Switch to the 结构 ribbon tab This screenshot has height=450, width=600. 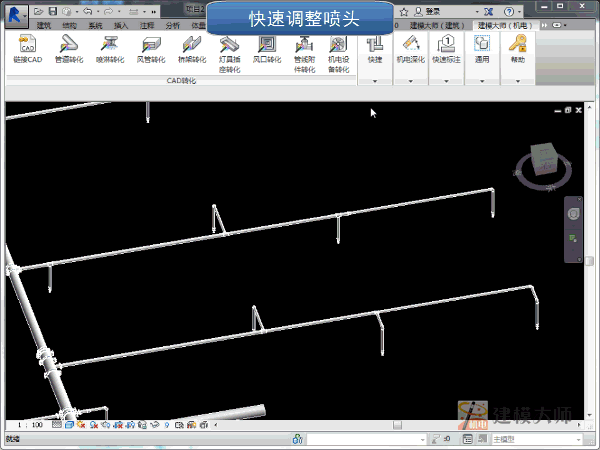pyautogui.click(x=69, y=26)
